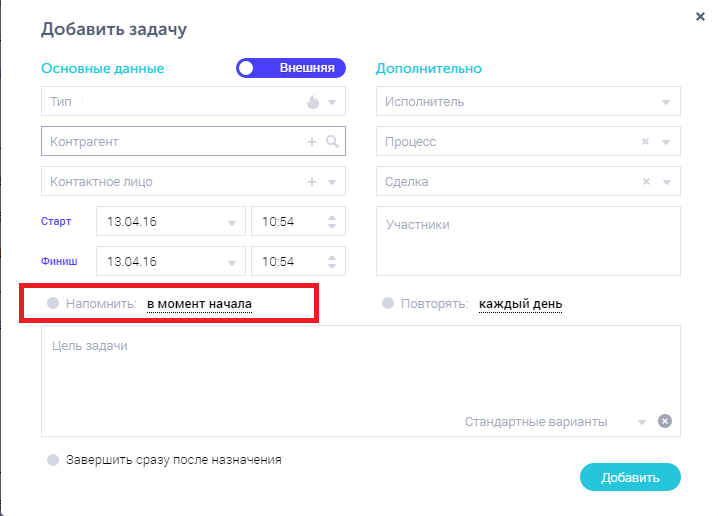The width and height of the screenshot is (718, 516).
Task: Click the 'каждый день' repeat link
Action: (x=520, y=303)
